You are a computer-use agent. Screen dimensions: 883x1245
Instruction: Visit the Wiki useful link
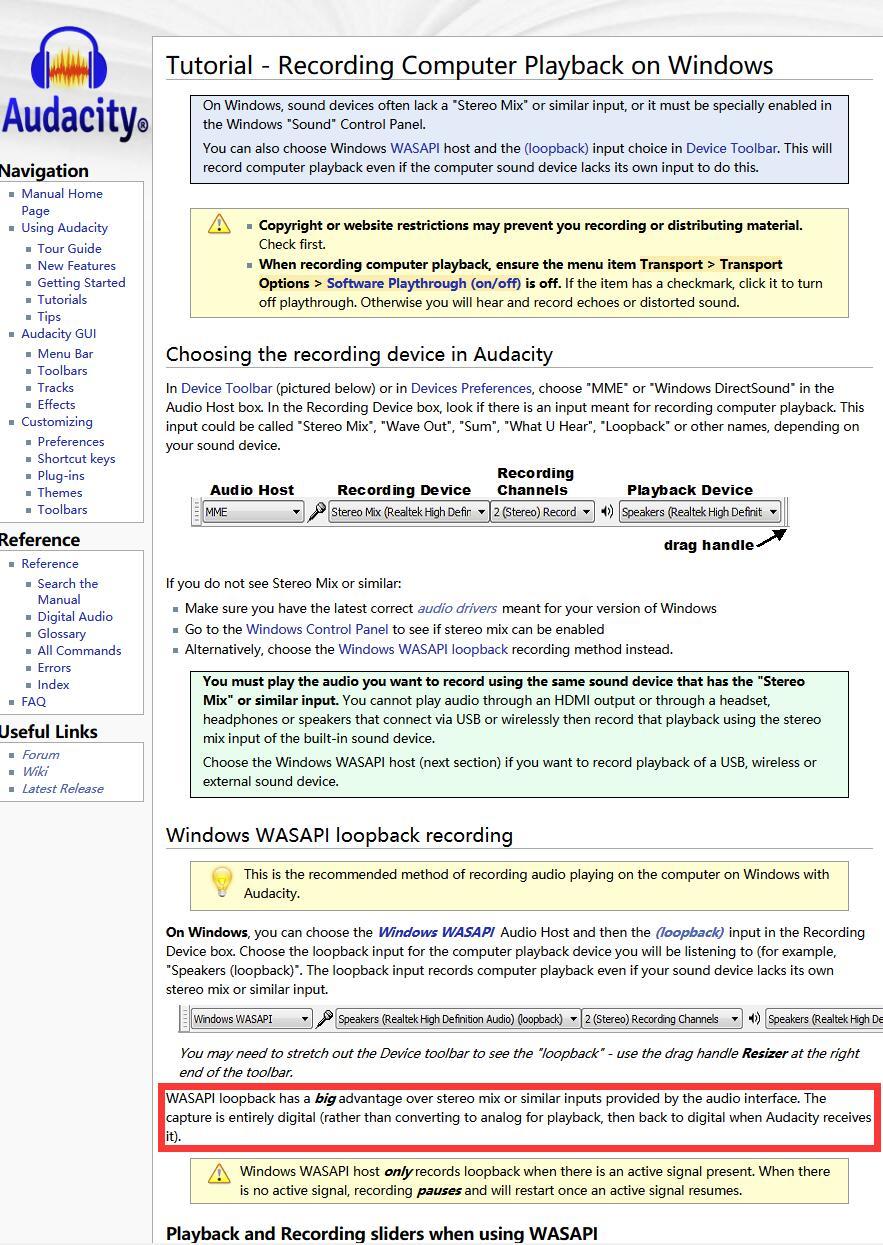[x=35, y=772]
